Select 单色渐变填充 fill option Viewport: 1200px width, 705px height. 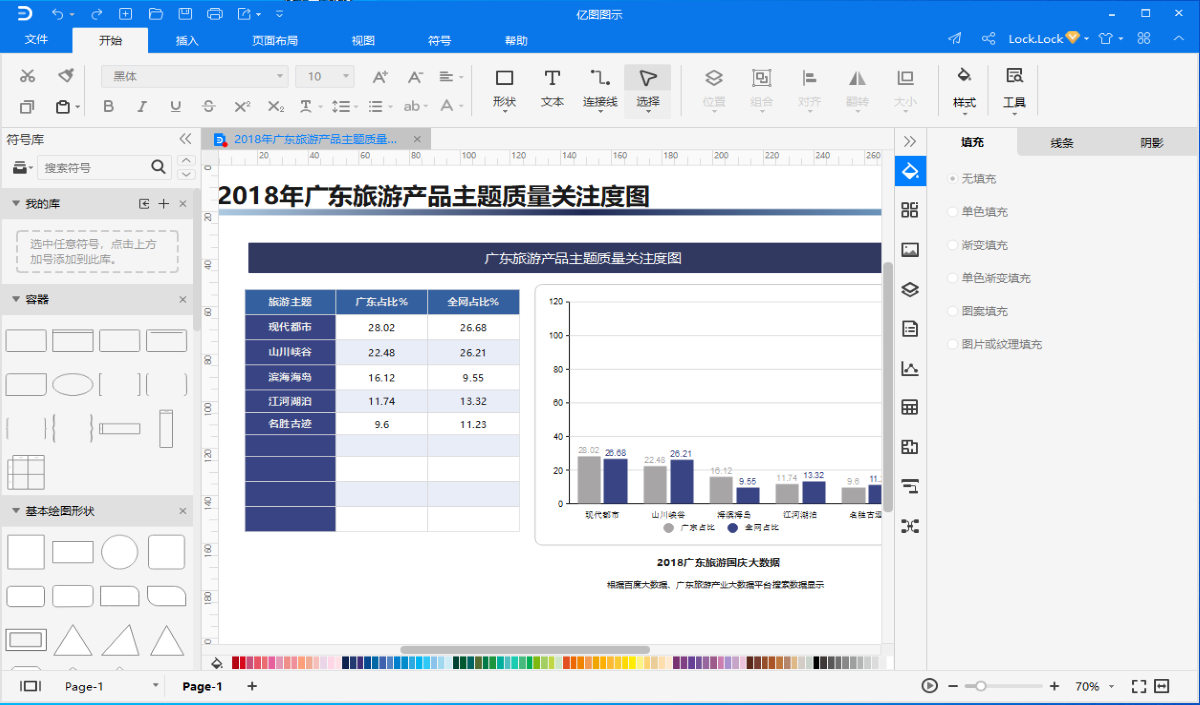pyautogui.click(x=989, y=278)
